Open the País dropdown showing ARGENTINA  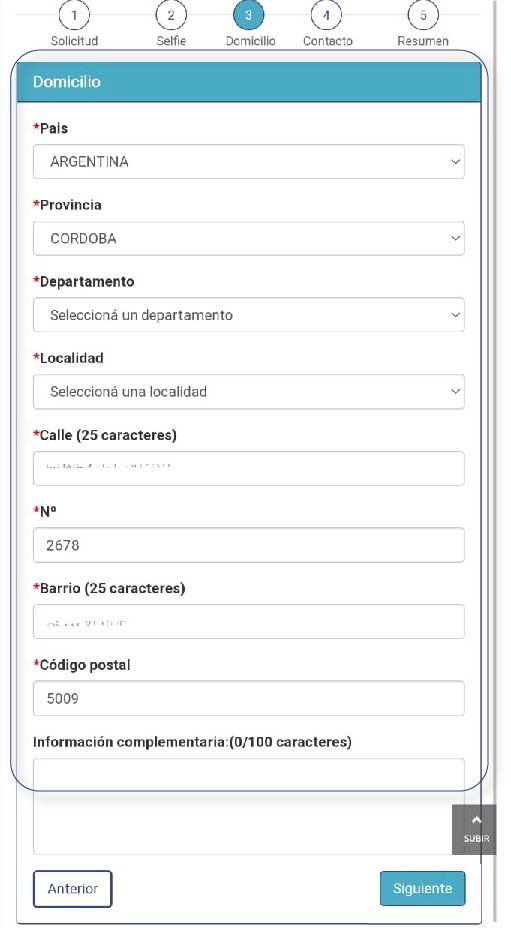(x=249, y=162)
